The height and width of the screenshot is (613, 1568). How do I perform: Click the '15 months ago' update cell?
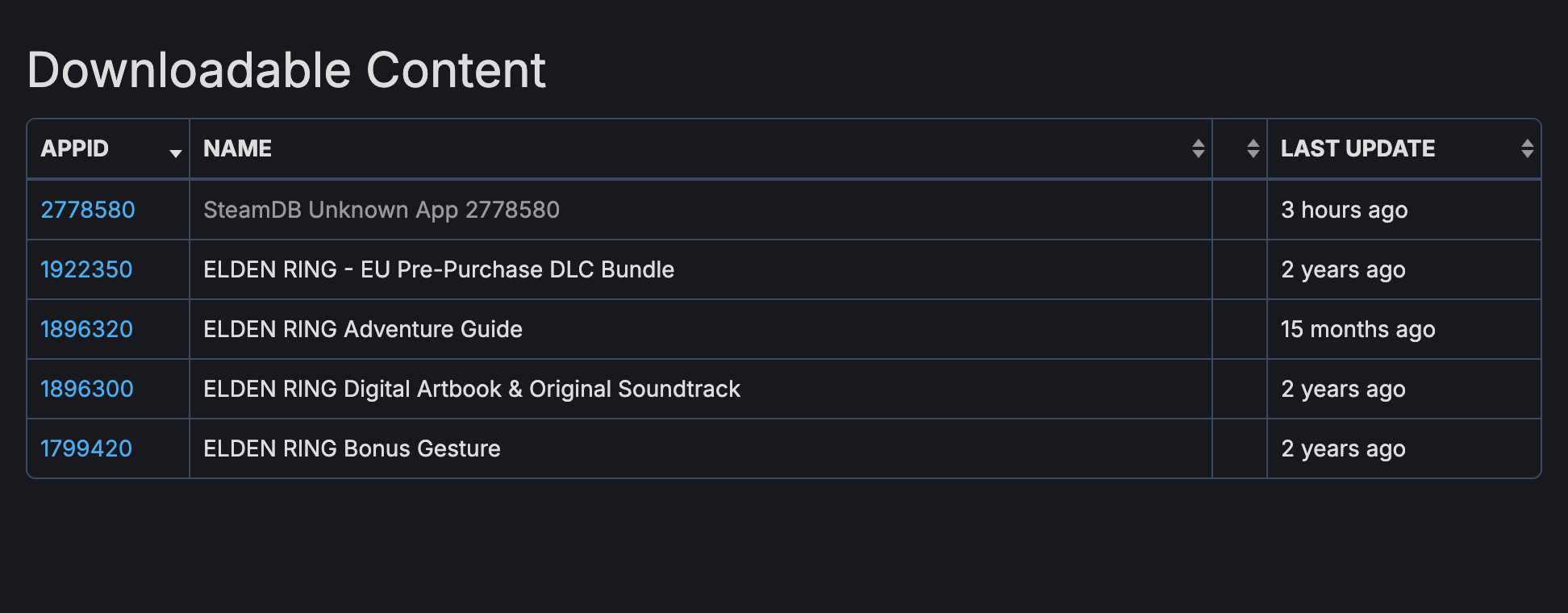point(1357,329)
